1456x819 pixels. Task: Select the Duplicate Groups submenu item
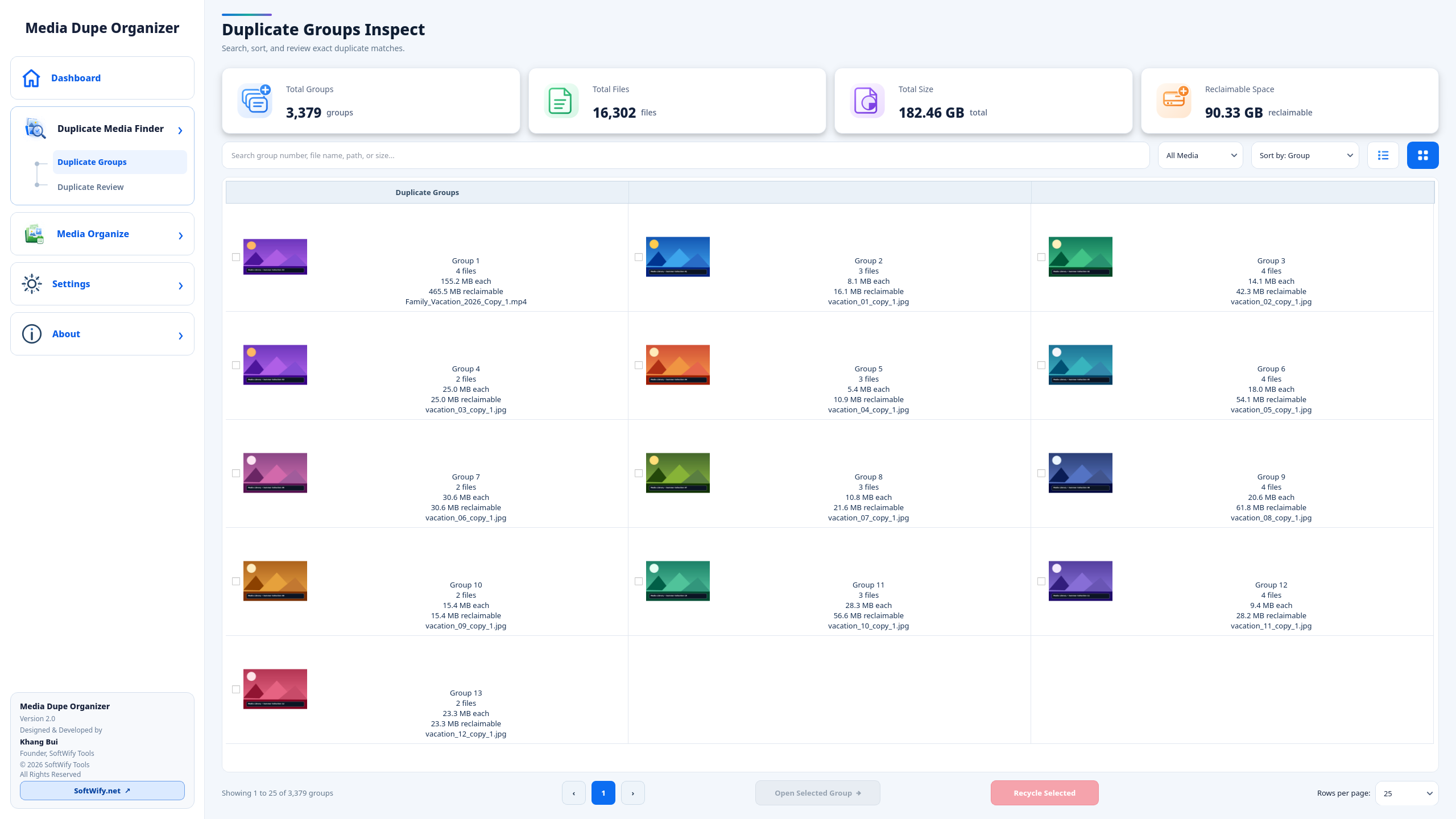click(x=119, y=162)
